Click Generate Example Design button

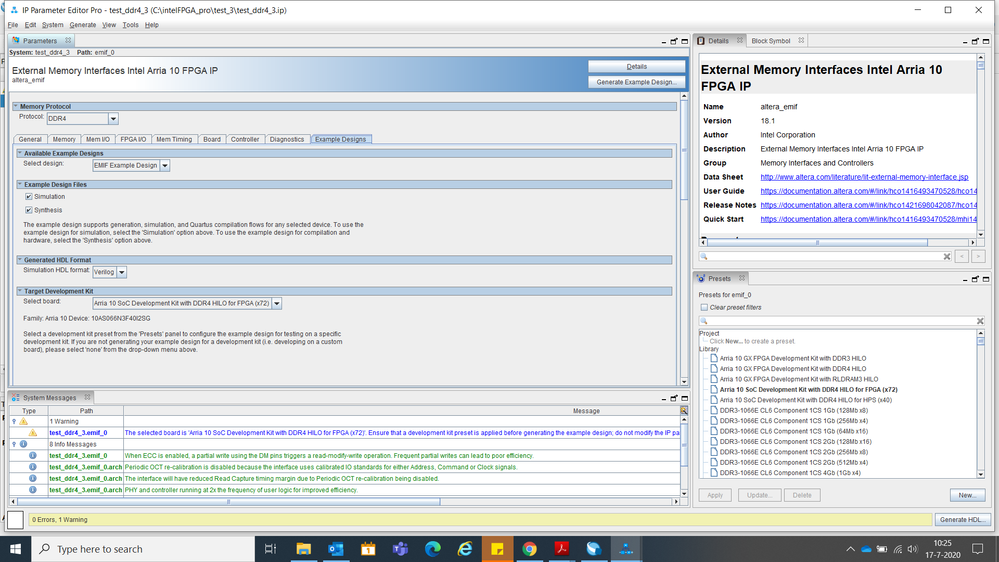click(x=636, y=82)
